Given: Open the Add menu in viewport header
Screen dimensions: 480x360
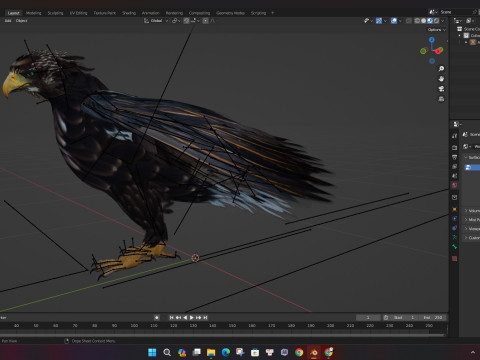Looking at the screenshot, I should pyautogui.click(x=8, y=21).
